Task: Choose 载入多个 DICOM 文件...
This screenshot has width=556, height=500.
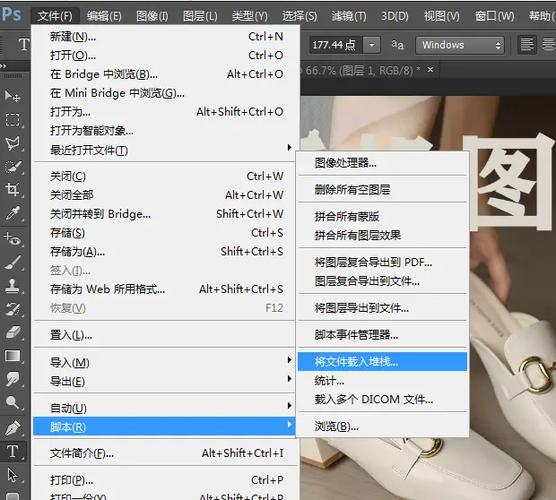Action: tap(382, 400)
